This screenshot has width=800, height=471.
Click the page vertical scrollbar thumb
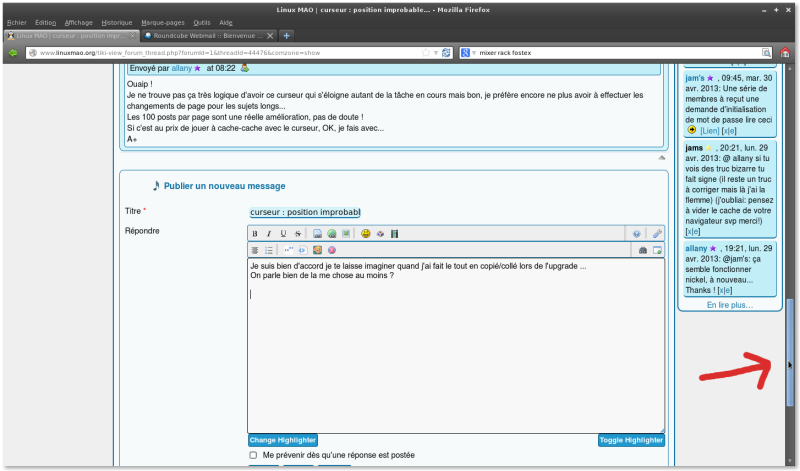[x=790, y=352]
